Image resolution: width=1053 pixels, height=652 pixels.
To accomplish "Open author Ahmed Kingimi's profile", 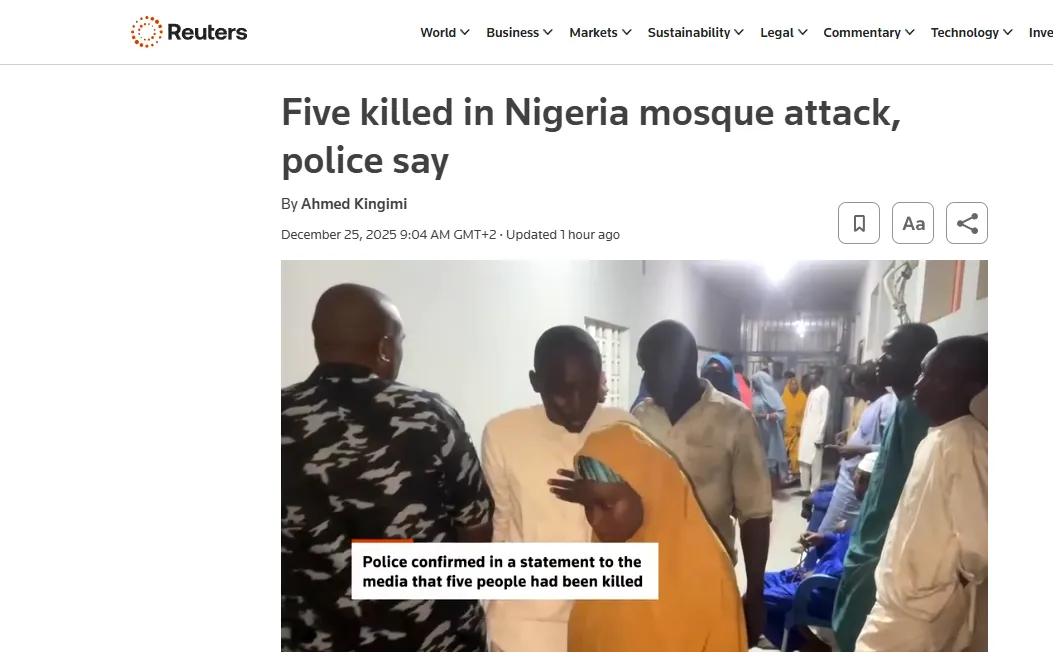I will tap(354, 203).
